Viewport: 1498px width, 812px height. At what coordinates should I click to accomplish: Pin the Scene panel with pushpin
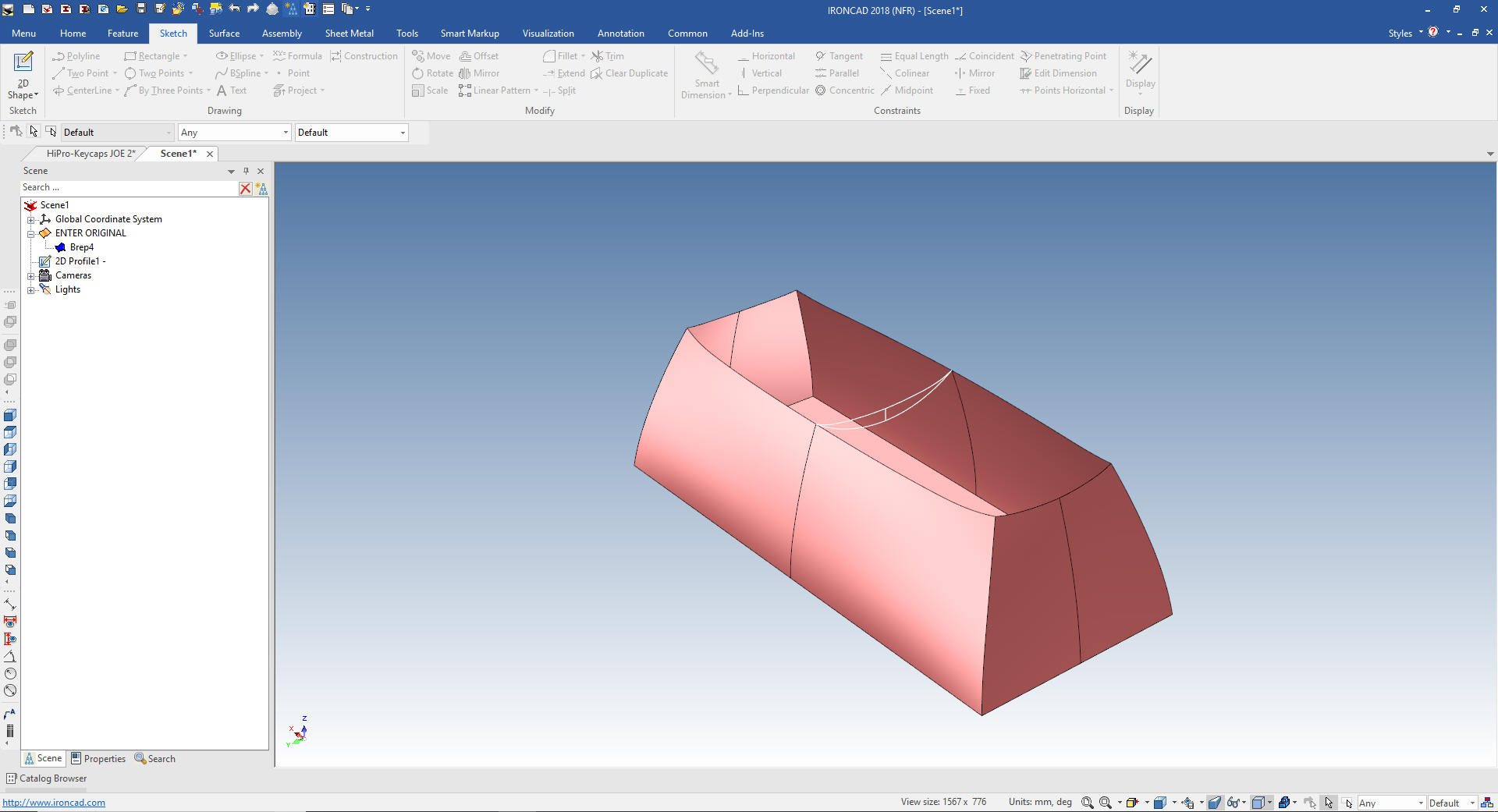pos(246,171)
